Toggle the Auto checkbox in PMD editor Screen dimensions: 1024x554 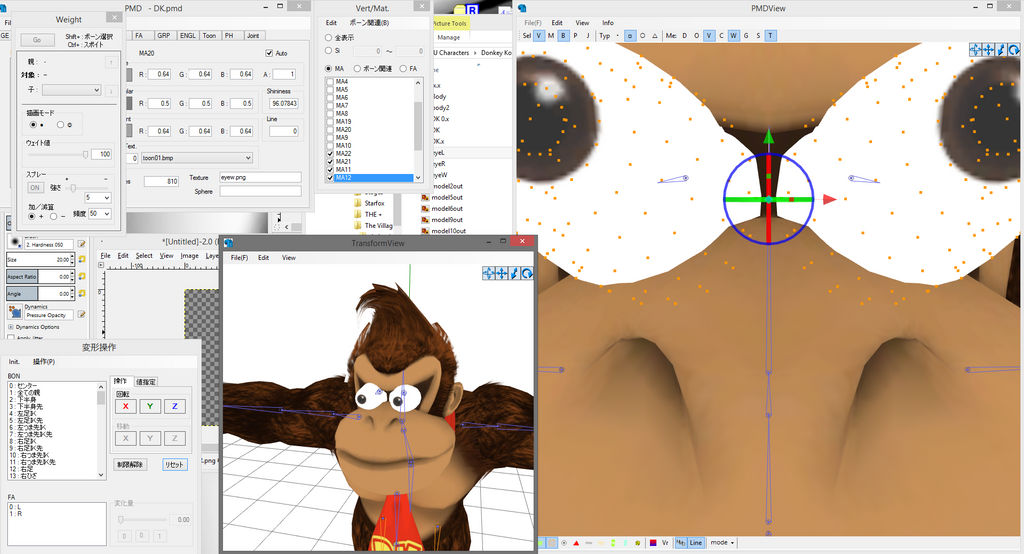point(269,53)
